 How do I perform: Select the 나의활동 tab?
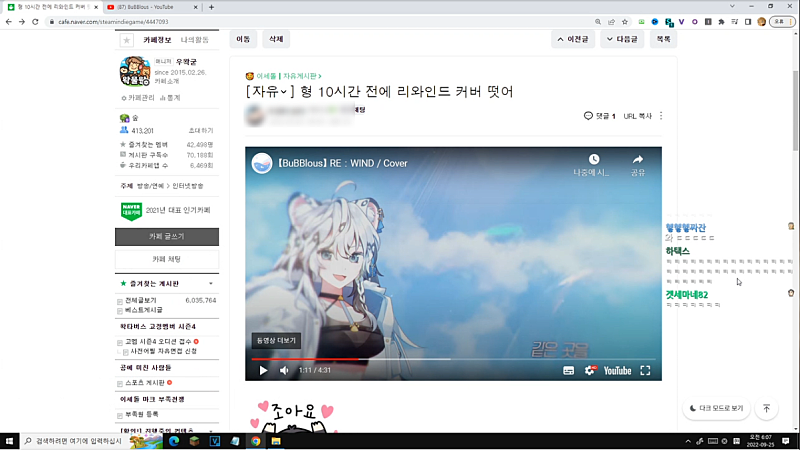(194, 40)
